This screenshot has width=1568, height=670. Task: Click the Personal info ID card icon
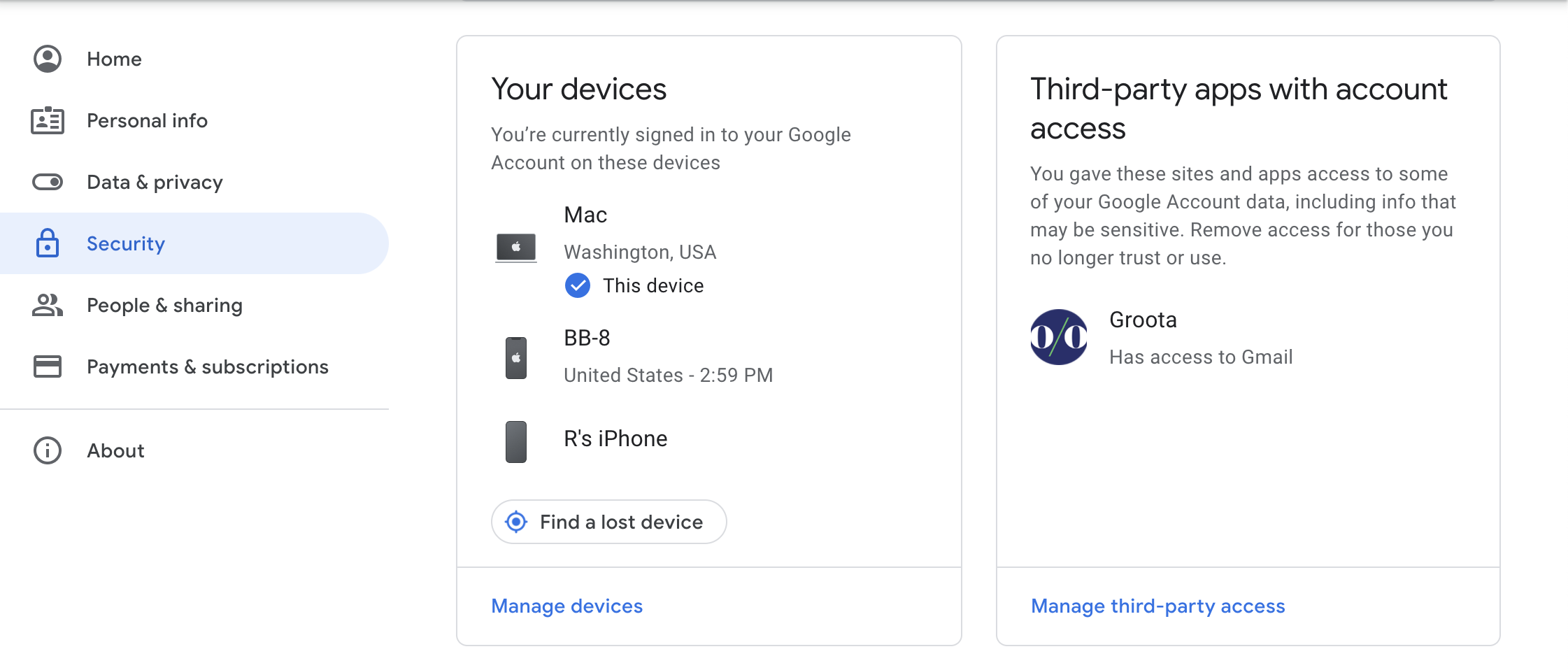[x=48, y=121]
